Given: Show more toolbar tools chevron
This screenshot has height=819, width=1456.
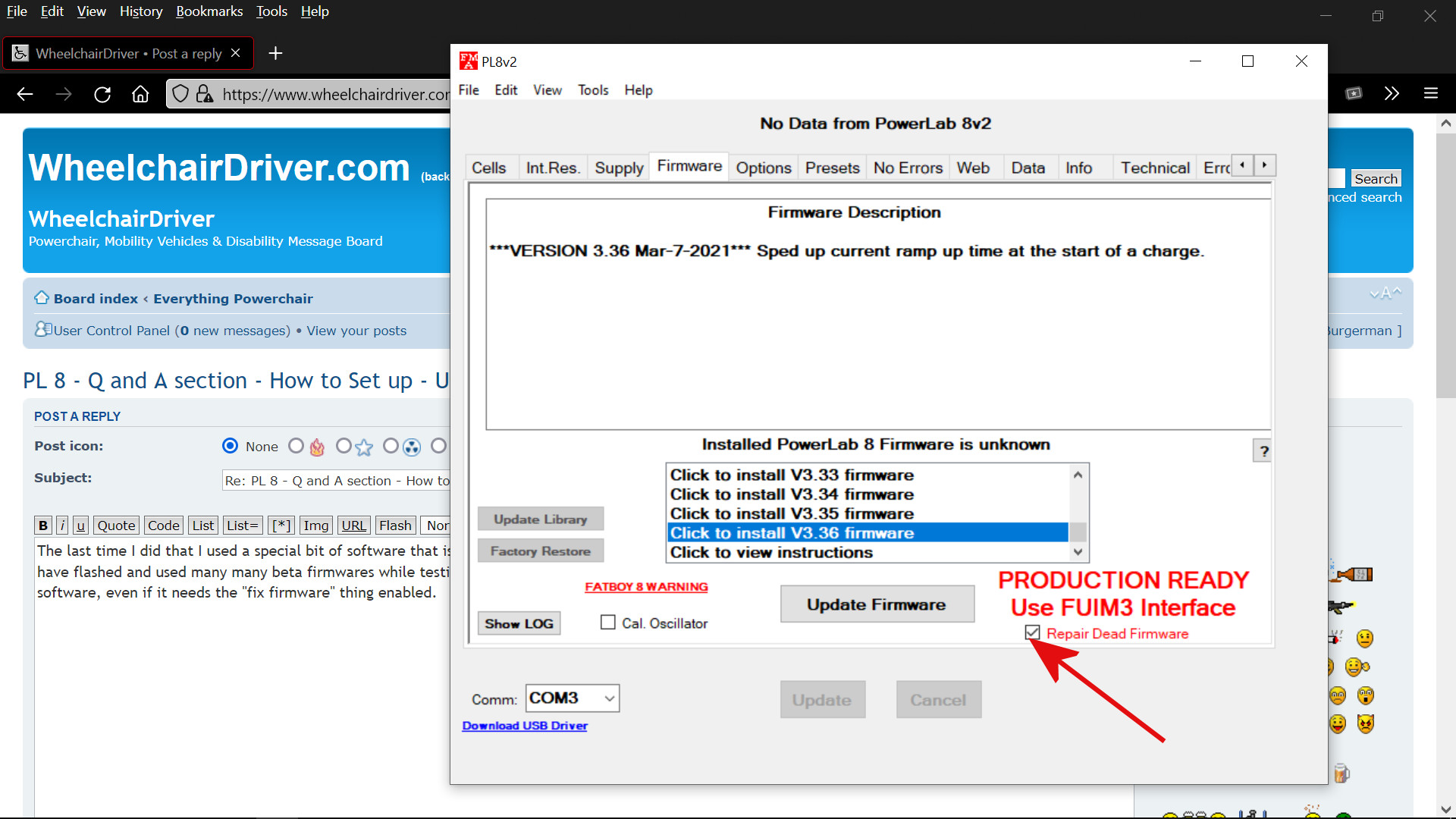Looking at the screenshot, I should point(1392,93).
